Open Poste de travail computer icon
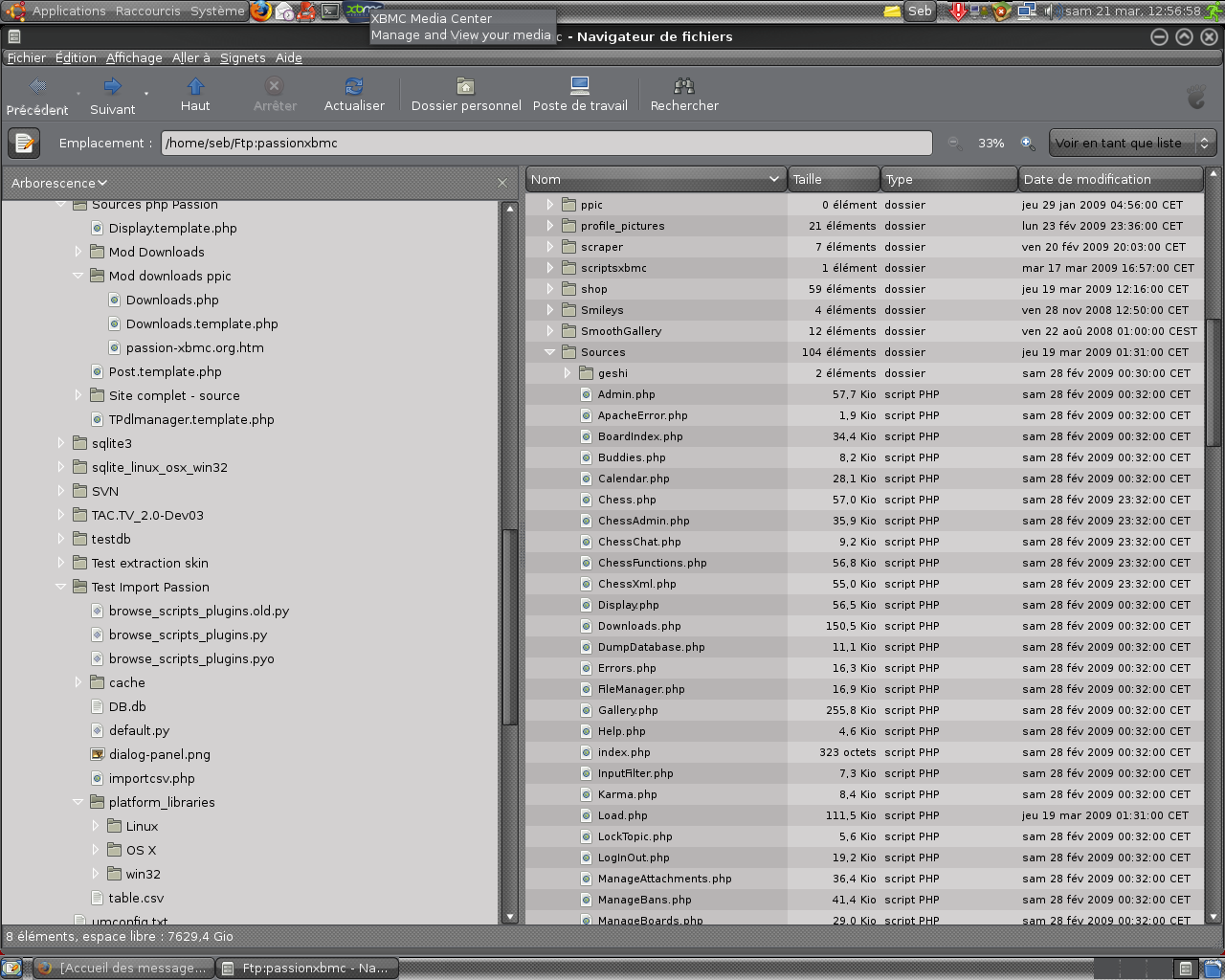 [580, 87]
